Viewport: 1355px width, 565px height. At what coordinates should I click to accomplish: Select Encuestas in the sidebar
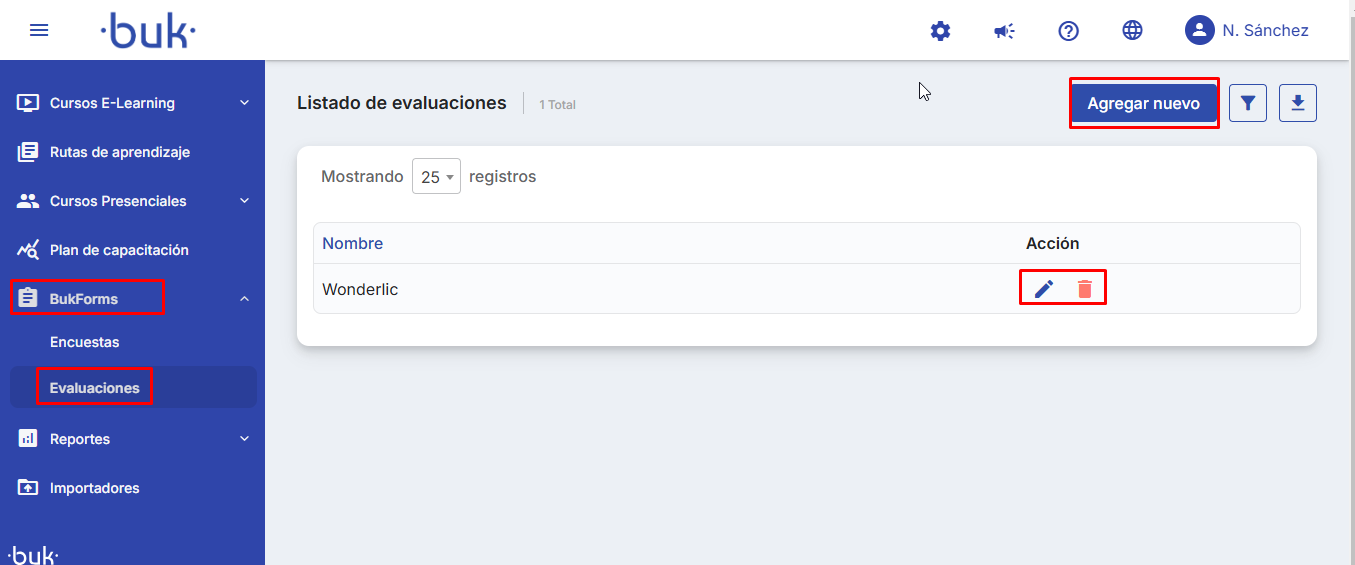pos(84,342)
